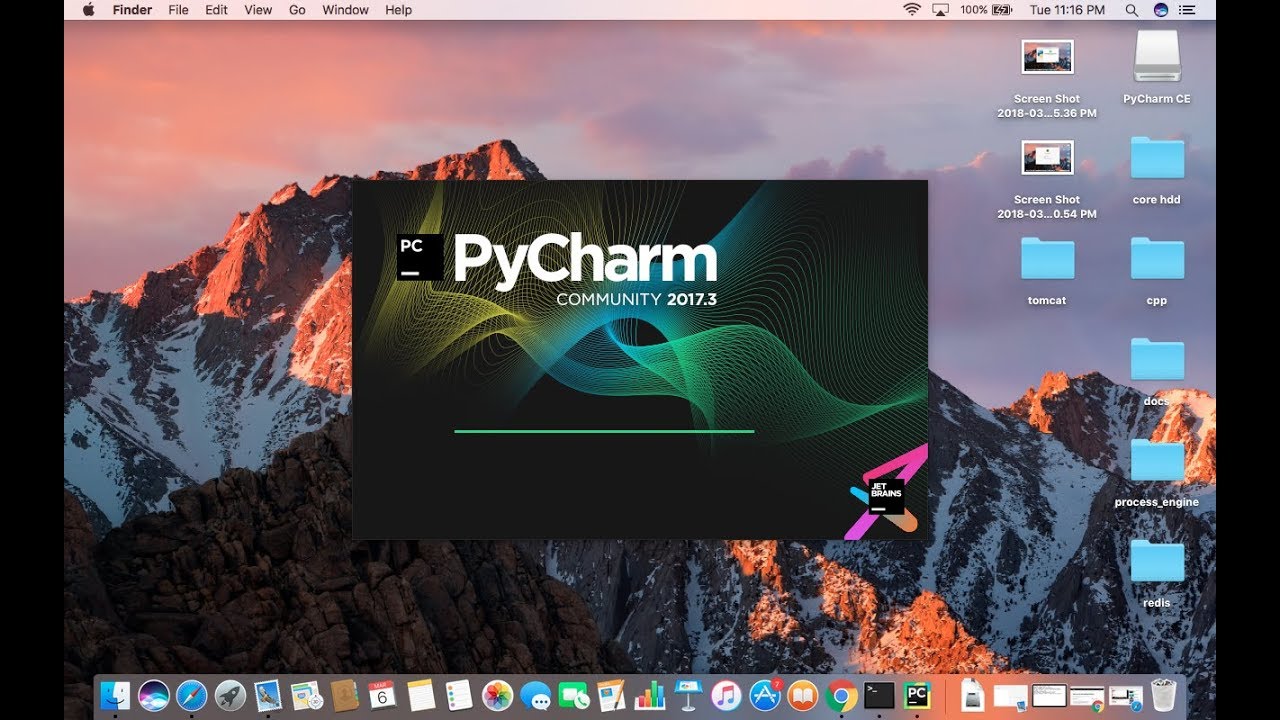Image resolution: width=1280 pixels, height=720 pixels.
Task: Open Notes icon in the dock
Action: click(x=421, y=695)
